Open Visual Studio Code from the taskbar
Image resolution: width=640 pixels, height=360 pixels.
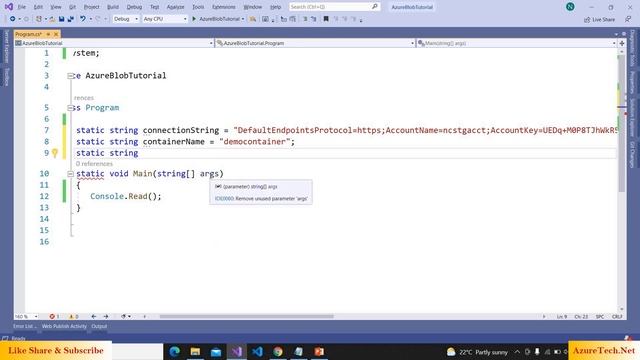257,351
